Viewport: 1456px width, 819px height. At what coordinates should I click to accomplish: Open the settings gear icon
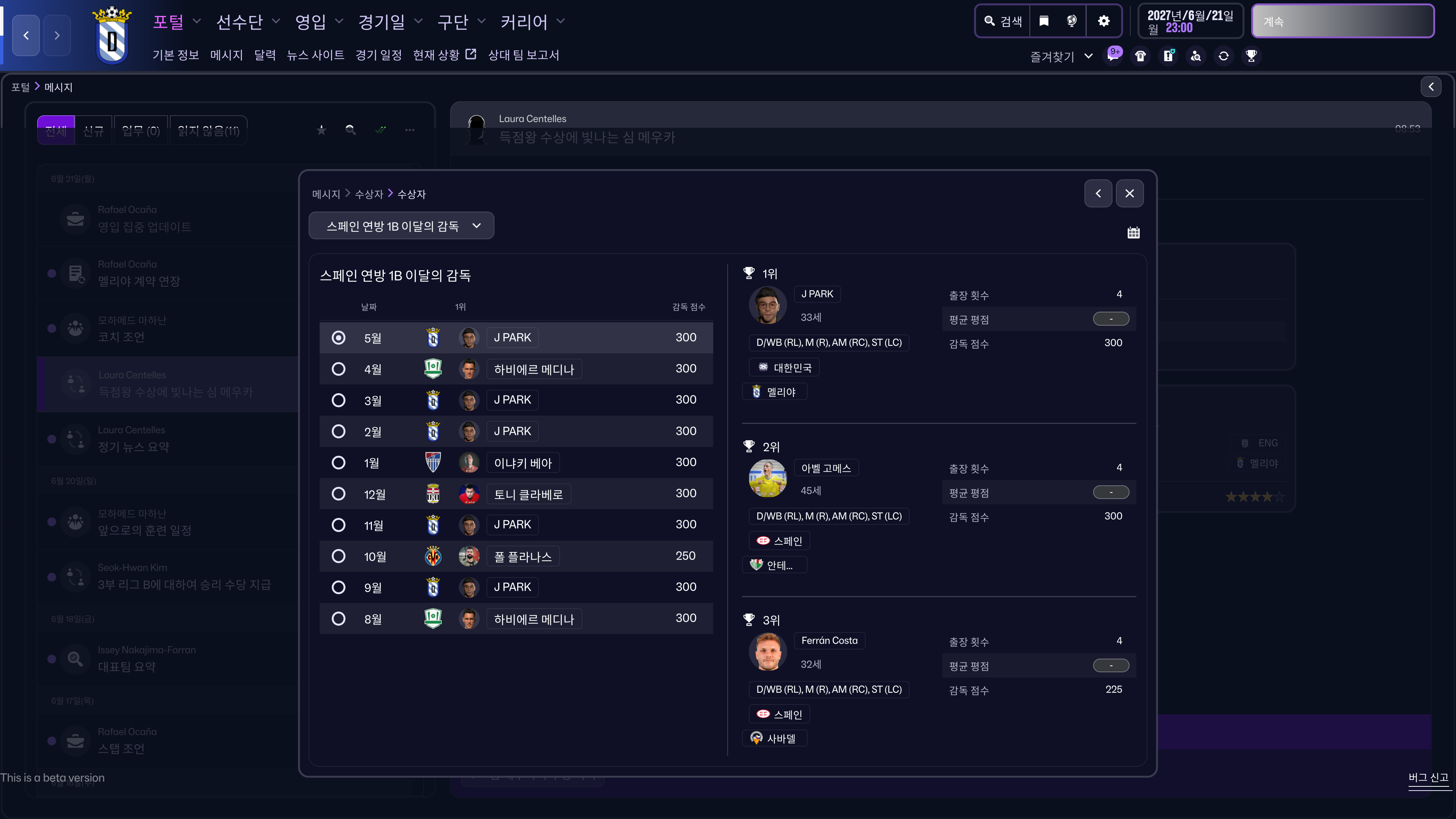click(x=1103, y=21)
